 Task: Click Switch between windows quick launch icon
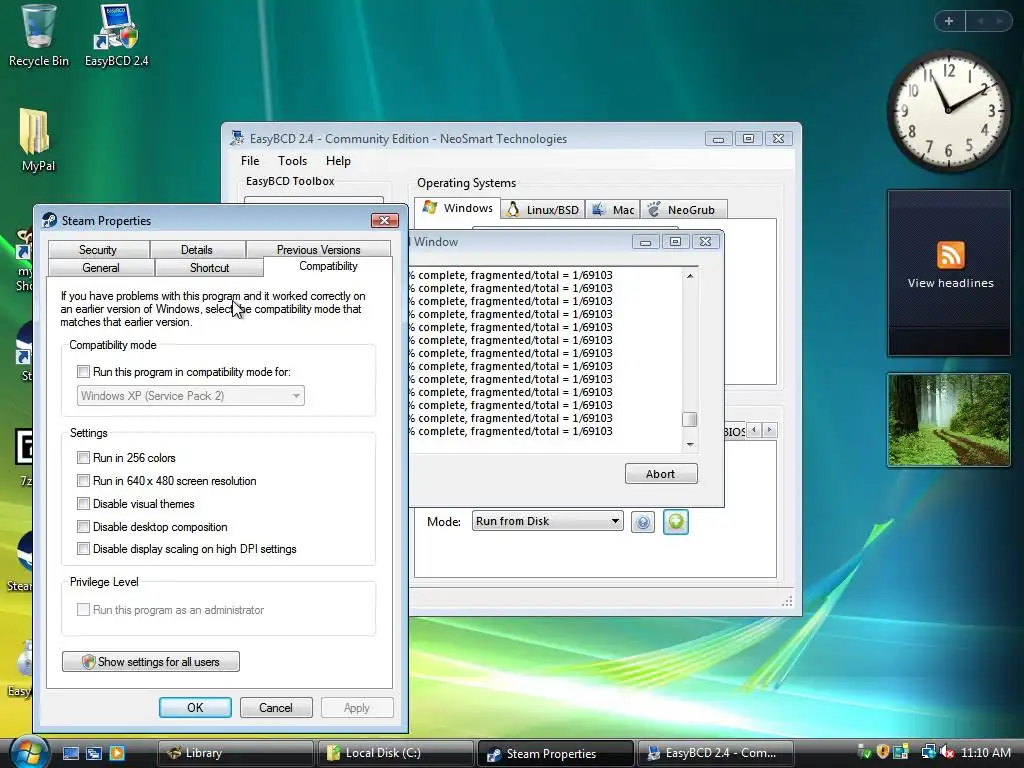point(93,753)
